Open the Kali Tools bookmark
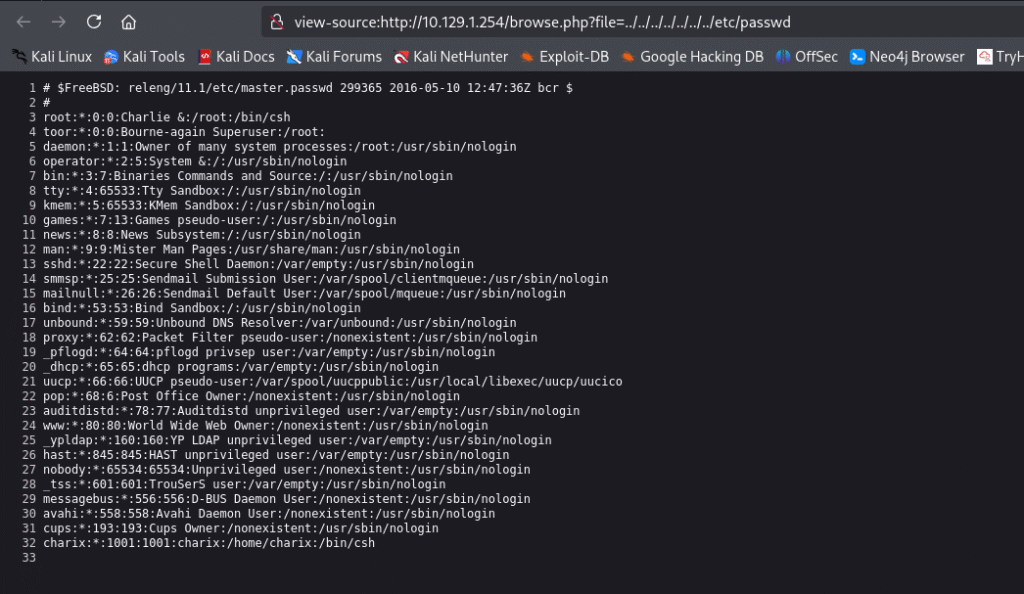This screenshot has height=594, width=1024. point(144,57)
